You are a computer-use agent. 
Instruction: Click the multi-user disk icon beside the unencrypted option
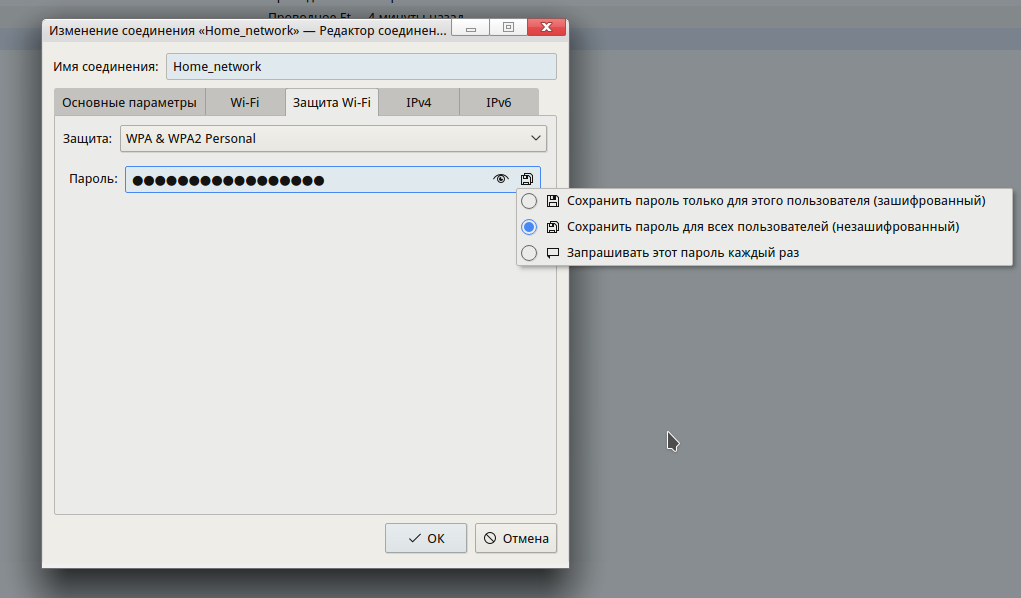pos(553,227)
